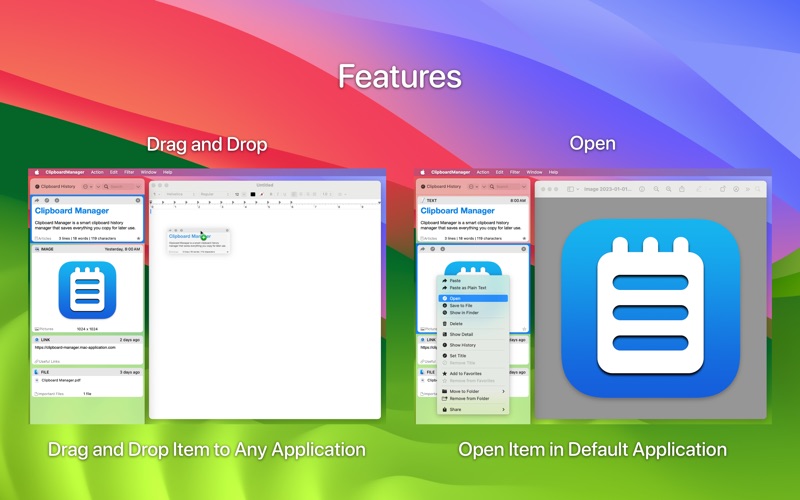This screenshot has height=500, width=800.
Task: Open list style dropdown in TextEdit toolbar
Action: (x=342, y=194)
